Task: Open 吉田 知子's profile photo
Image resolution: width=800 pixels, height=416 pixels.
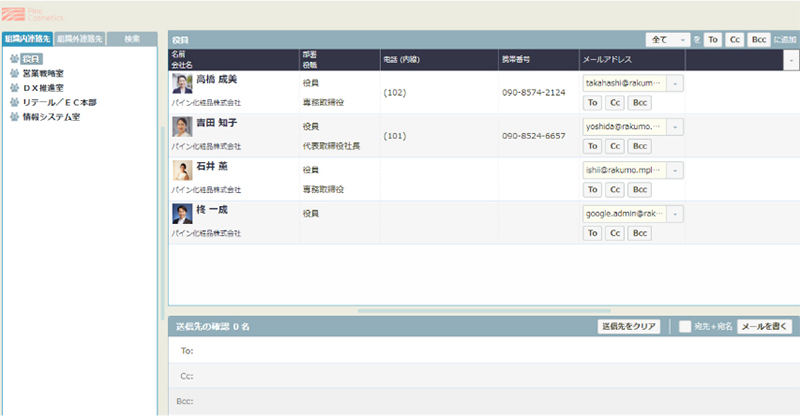Action: [182, 127]
